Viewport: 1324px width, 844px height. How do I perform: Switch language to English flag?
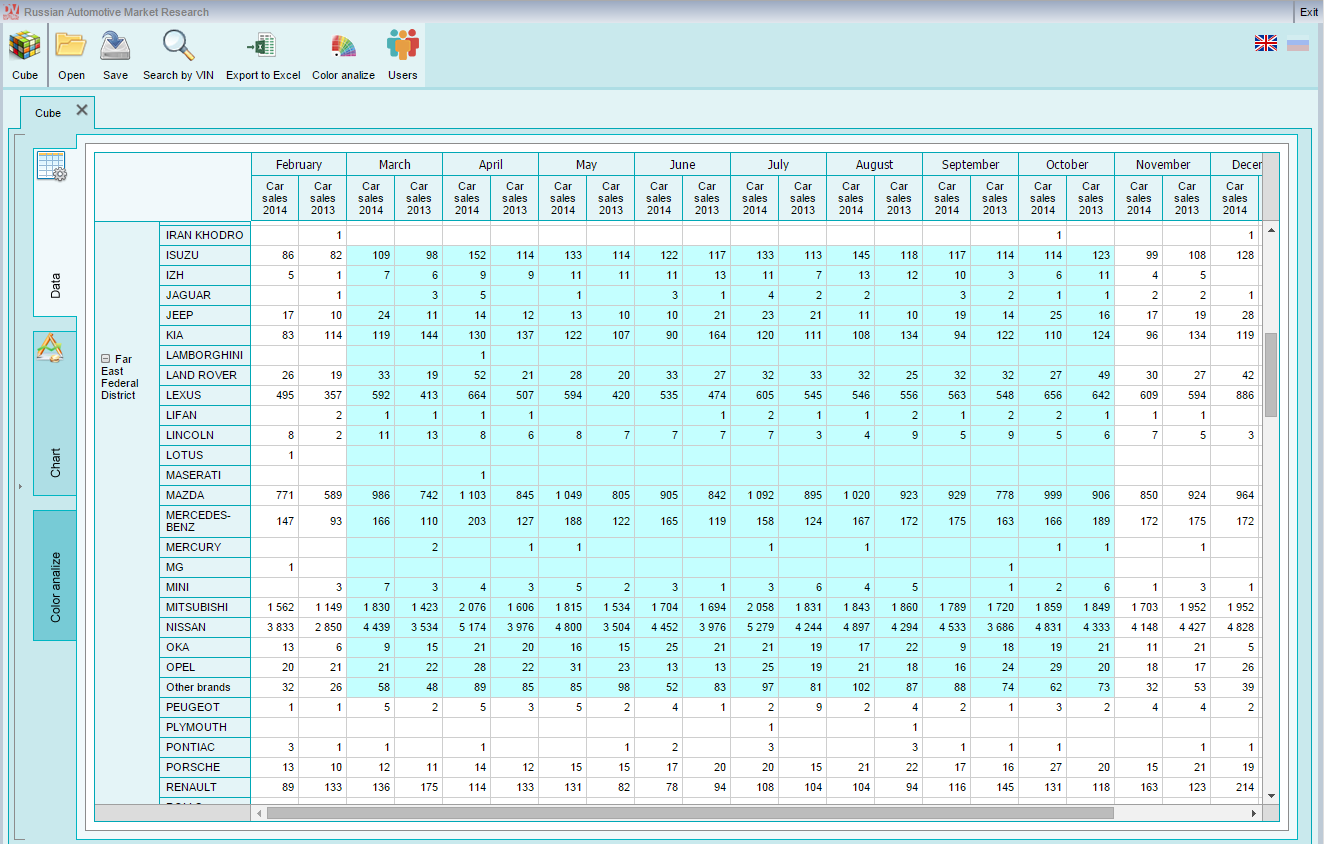point(1266,43)
